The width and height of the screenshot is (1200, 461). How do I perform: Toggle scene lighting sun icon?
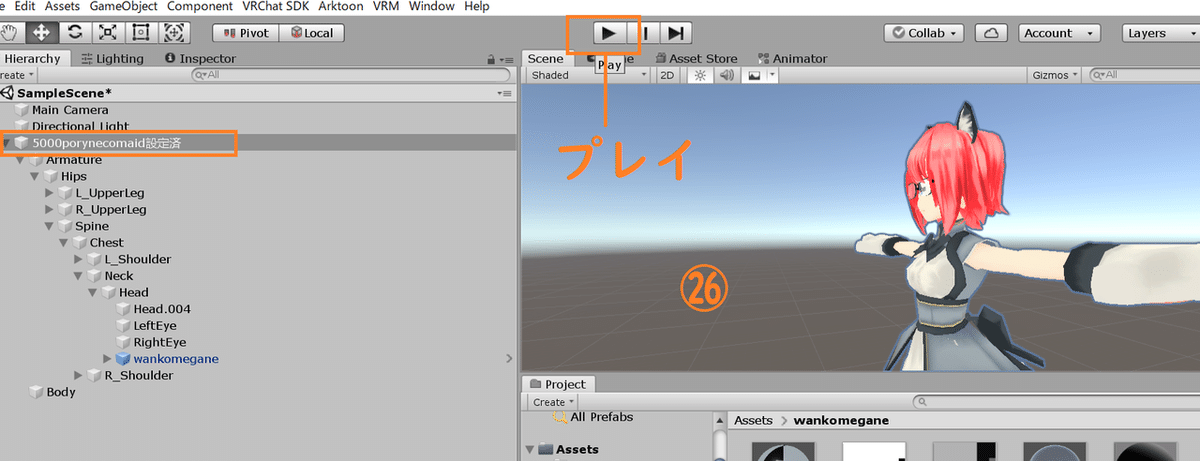[699, 75]
